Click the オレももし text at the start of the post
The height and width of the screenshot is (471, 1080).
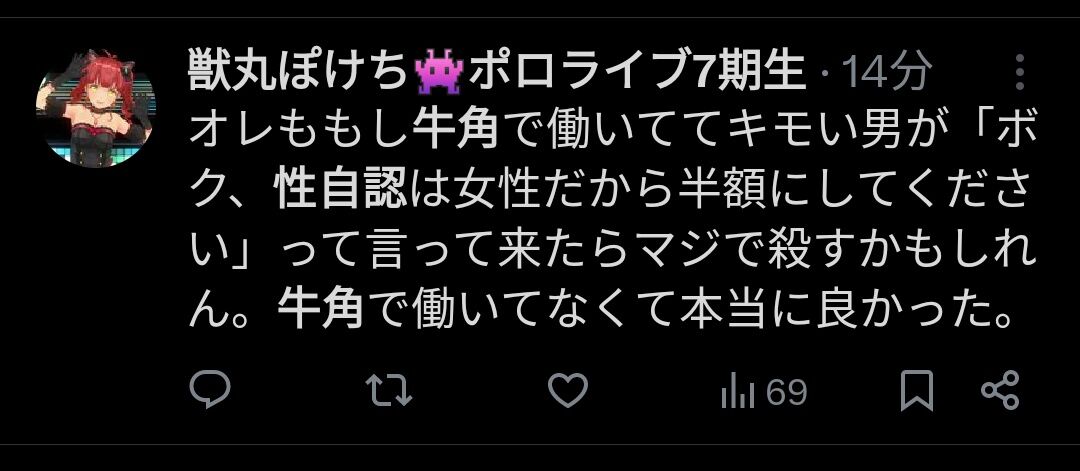[300, 129]
